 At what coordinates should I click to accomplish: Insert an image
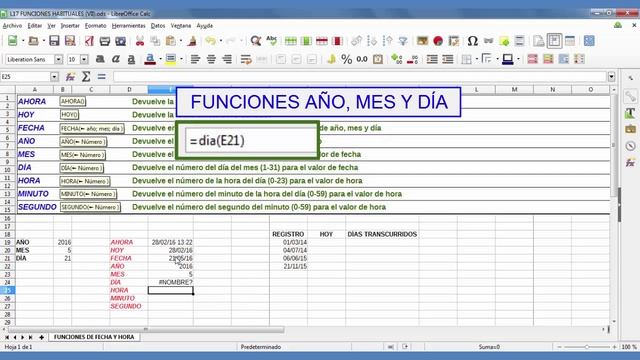[422, 41]
